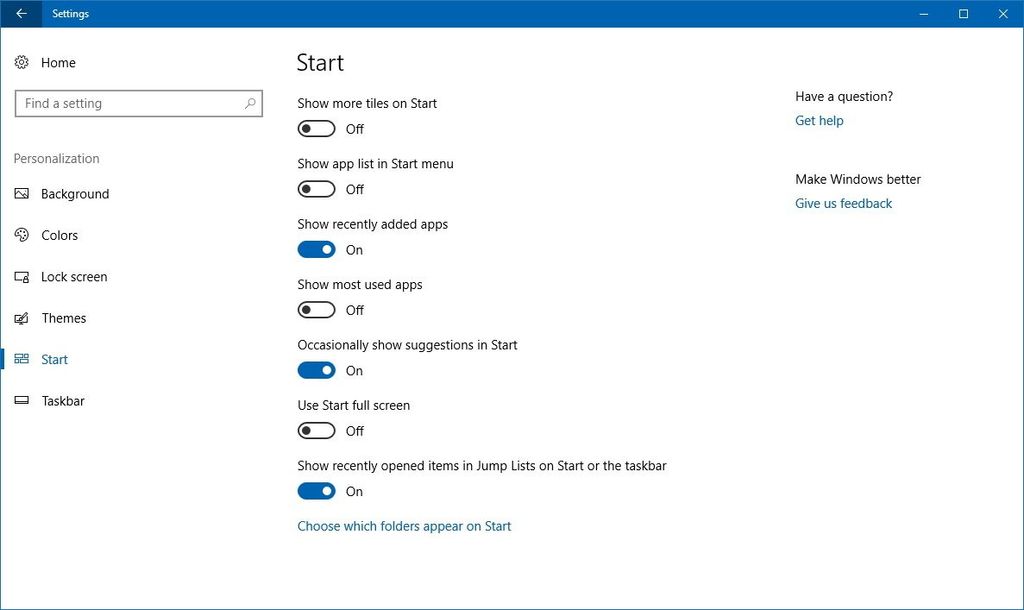Enable Show app list in Start menu
This screenshot has height=610, width=1024.
(316, 189)
